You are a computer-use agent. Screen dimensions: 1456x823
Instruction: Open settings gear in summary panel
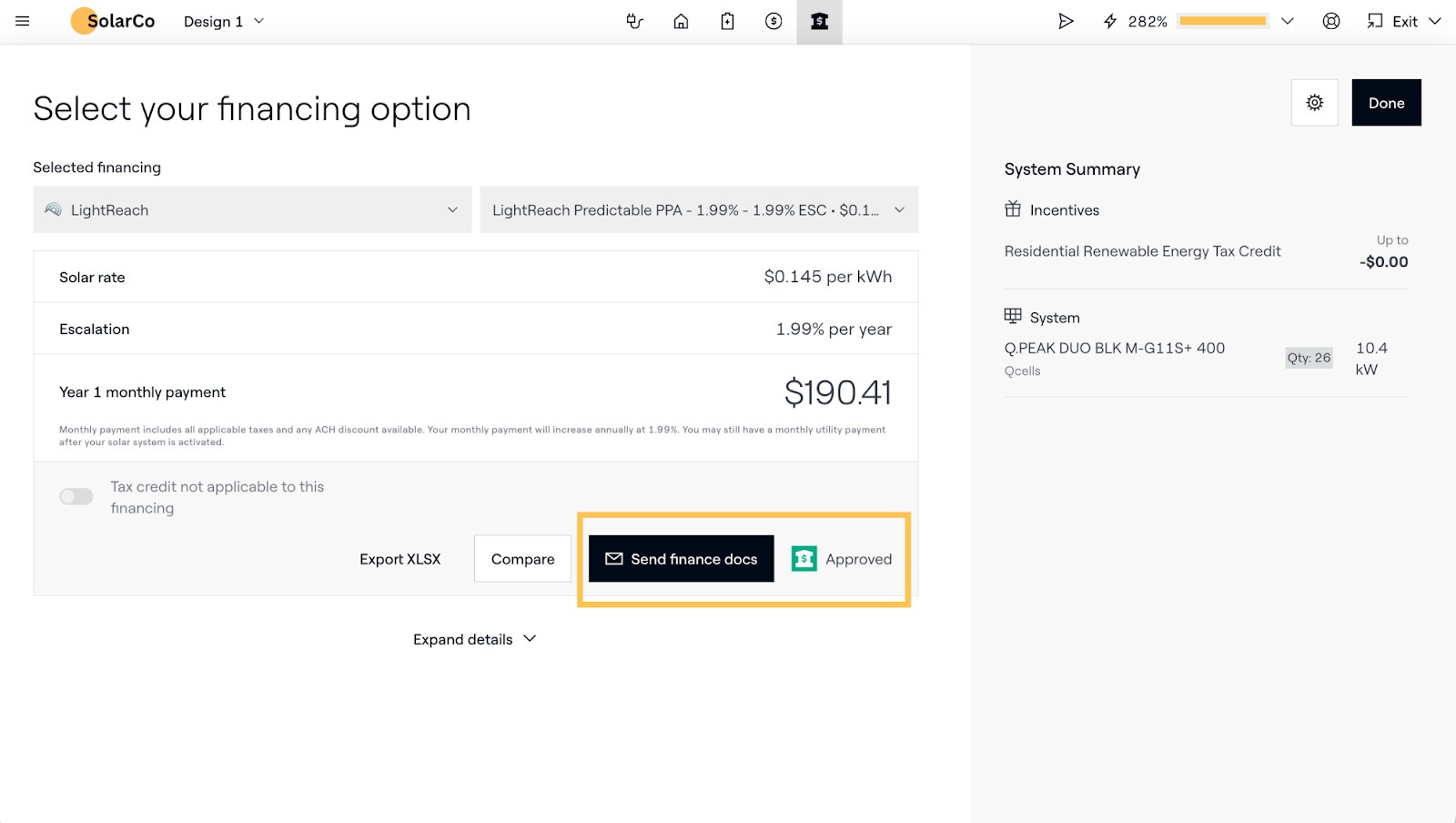tap(1314, 103)
